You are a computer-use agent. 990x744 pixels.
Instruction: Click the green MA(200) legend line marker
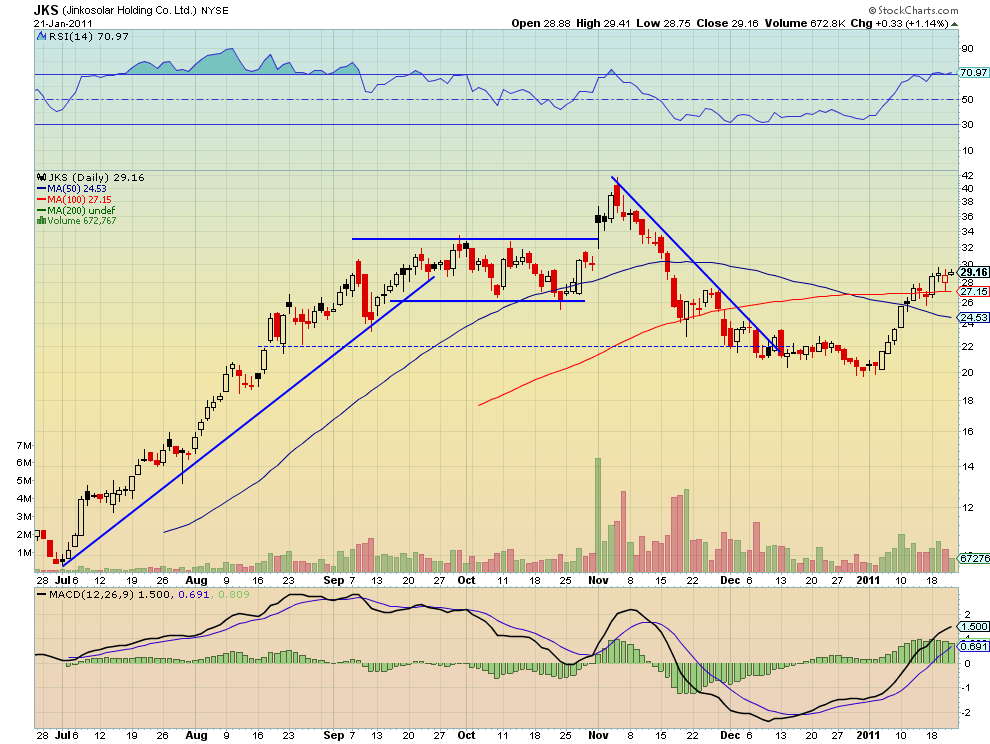[42, 210]
